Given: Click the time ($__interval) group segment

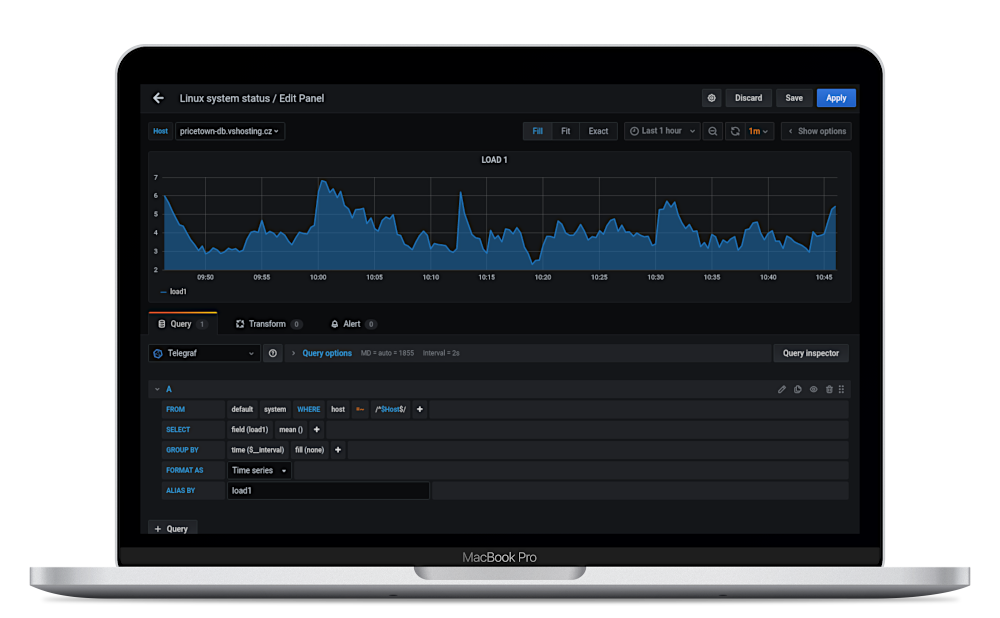Looking at the screenshot, I should [258, 450].
